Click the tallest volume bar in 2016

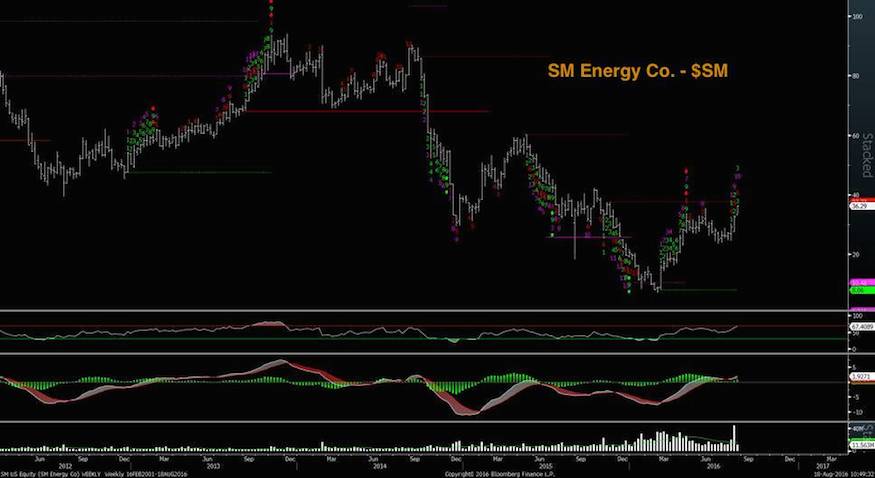[734, 438]
